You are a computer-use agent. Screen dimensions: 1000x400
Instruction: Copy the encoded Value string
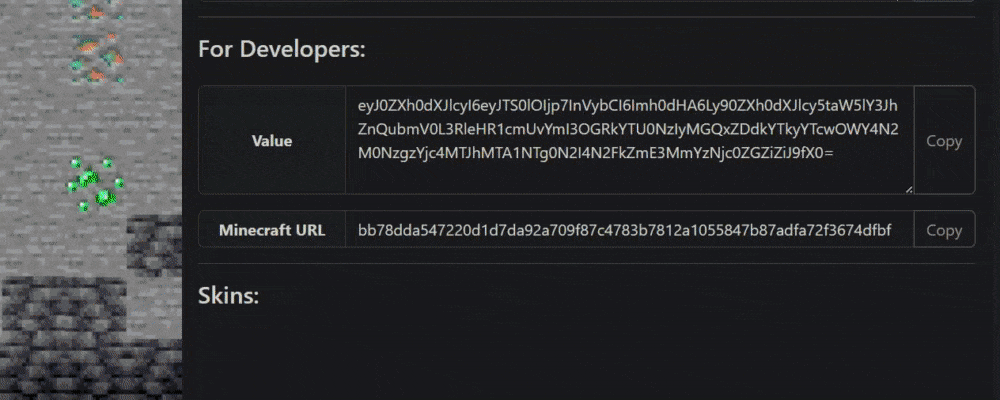click(944, 140)
